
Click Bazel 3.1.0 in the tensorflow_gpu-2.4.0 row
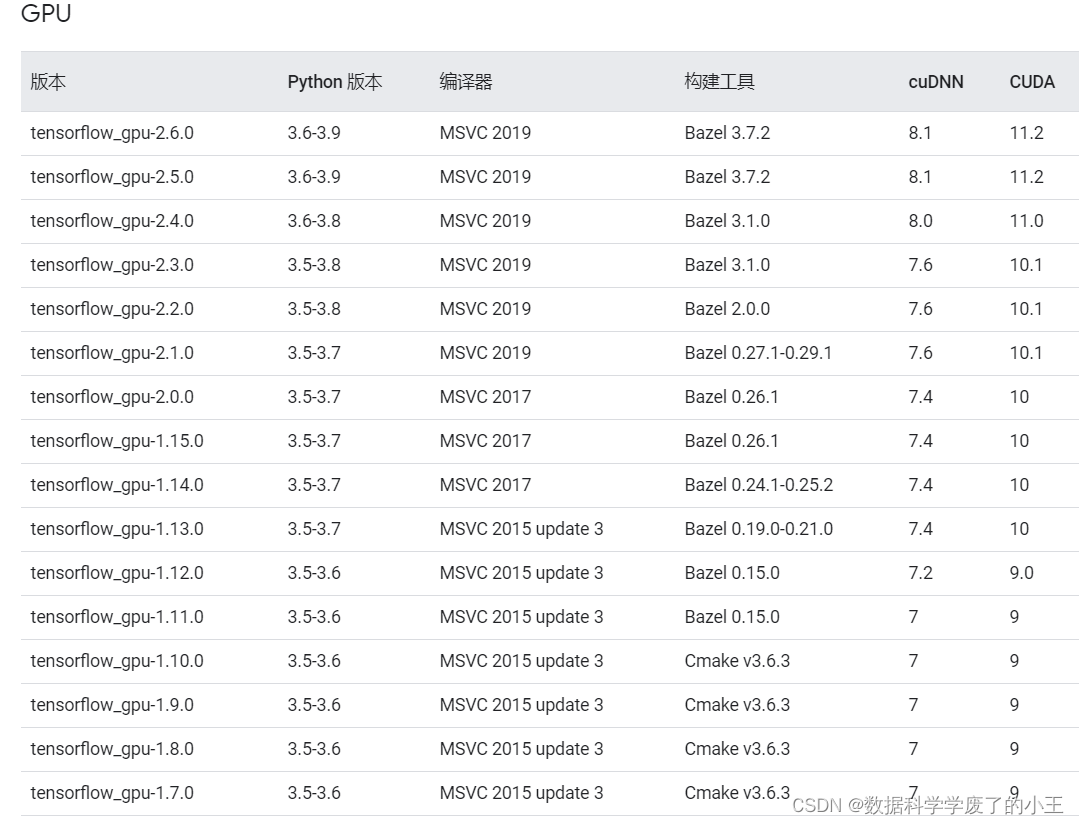(x=727, y=221)
